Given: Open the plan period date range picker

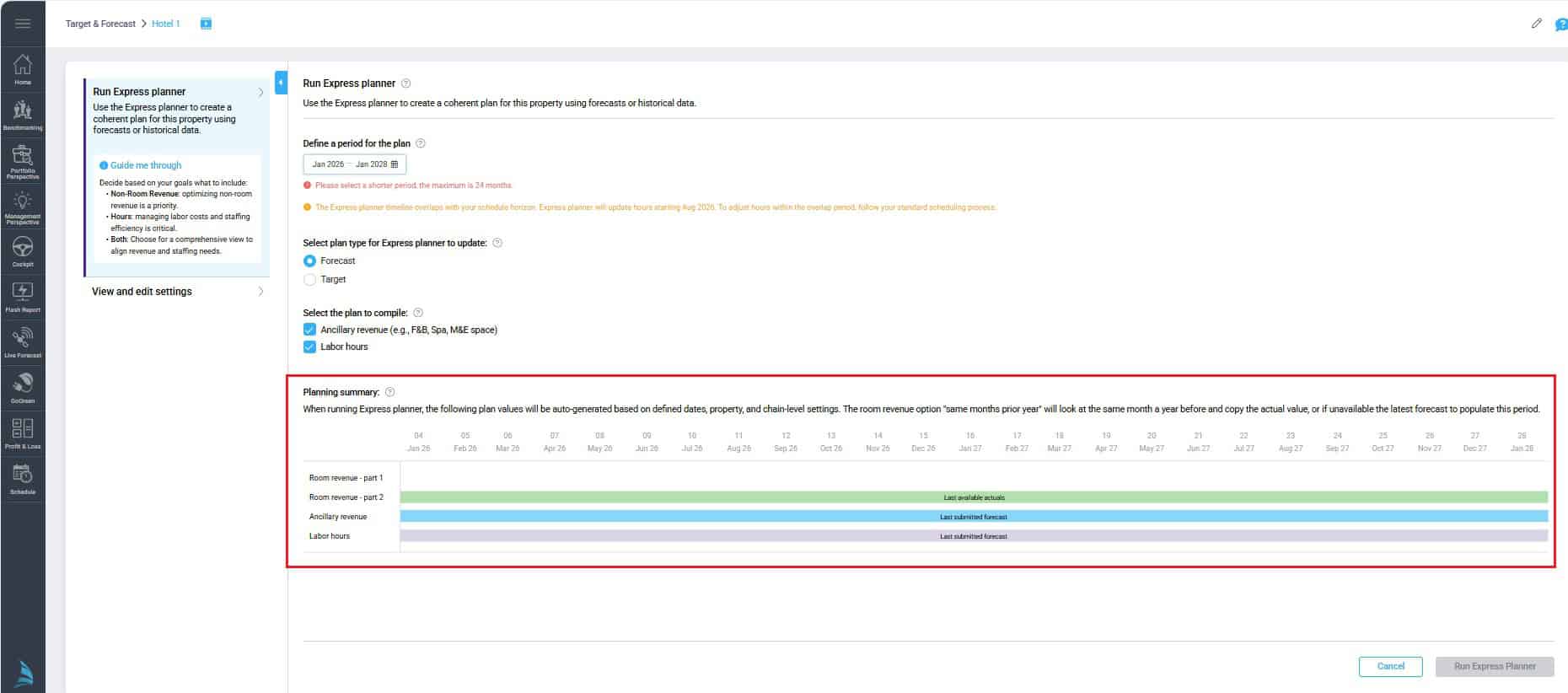Looking at the screenshot, I should (354, 164).
